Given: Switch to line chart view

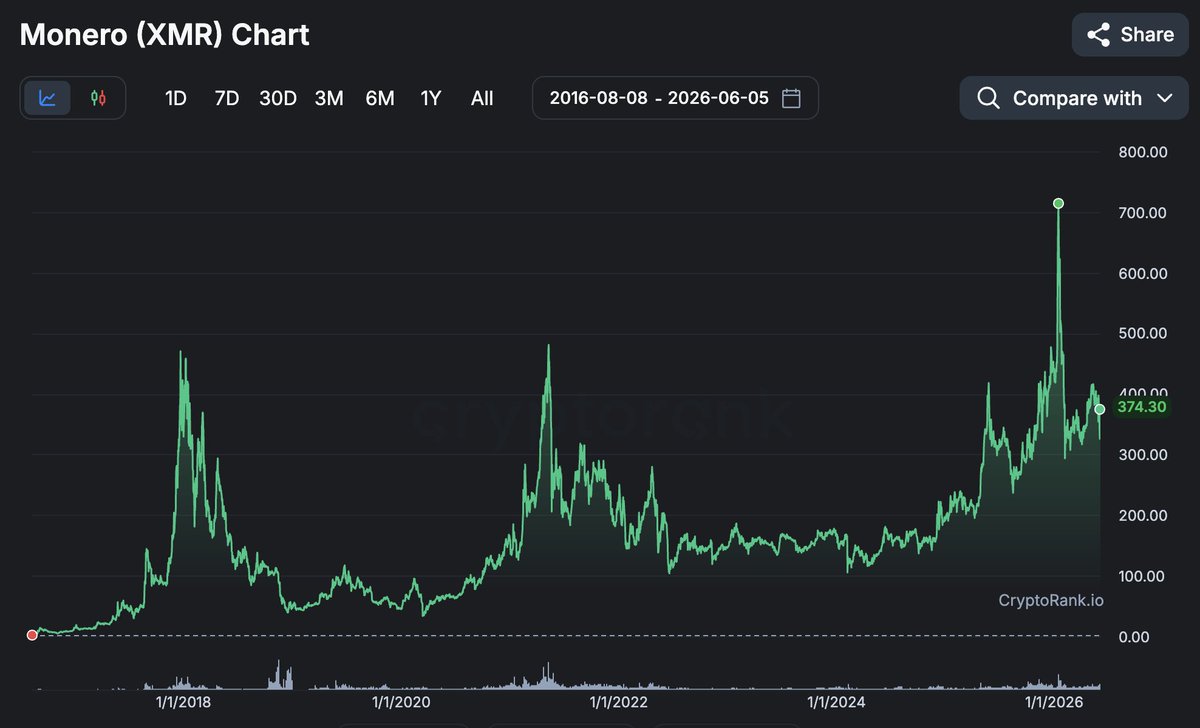Looking at the screenshot, I should pos(47,98).
